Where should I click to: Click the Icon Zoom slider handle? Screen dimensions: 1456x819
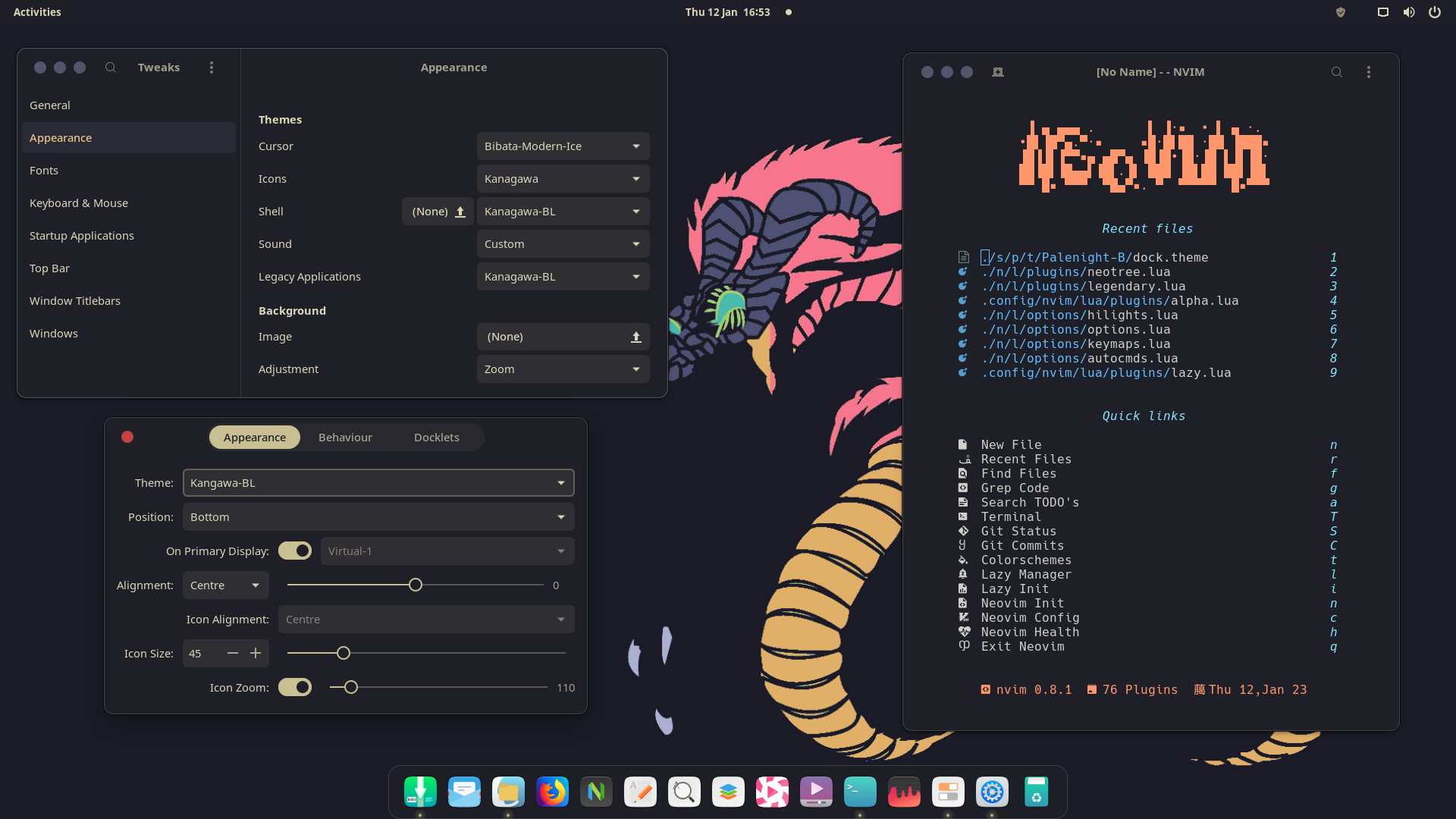(x=351, y=687)
